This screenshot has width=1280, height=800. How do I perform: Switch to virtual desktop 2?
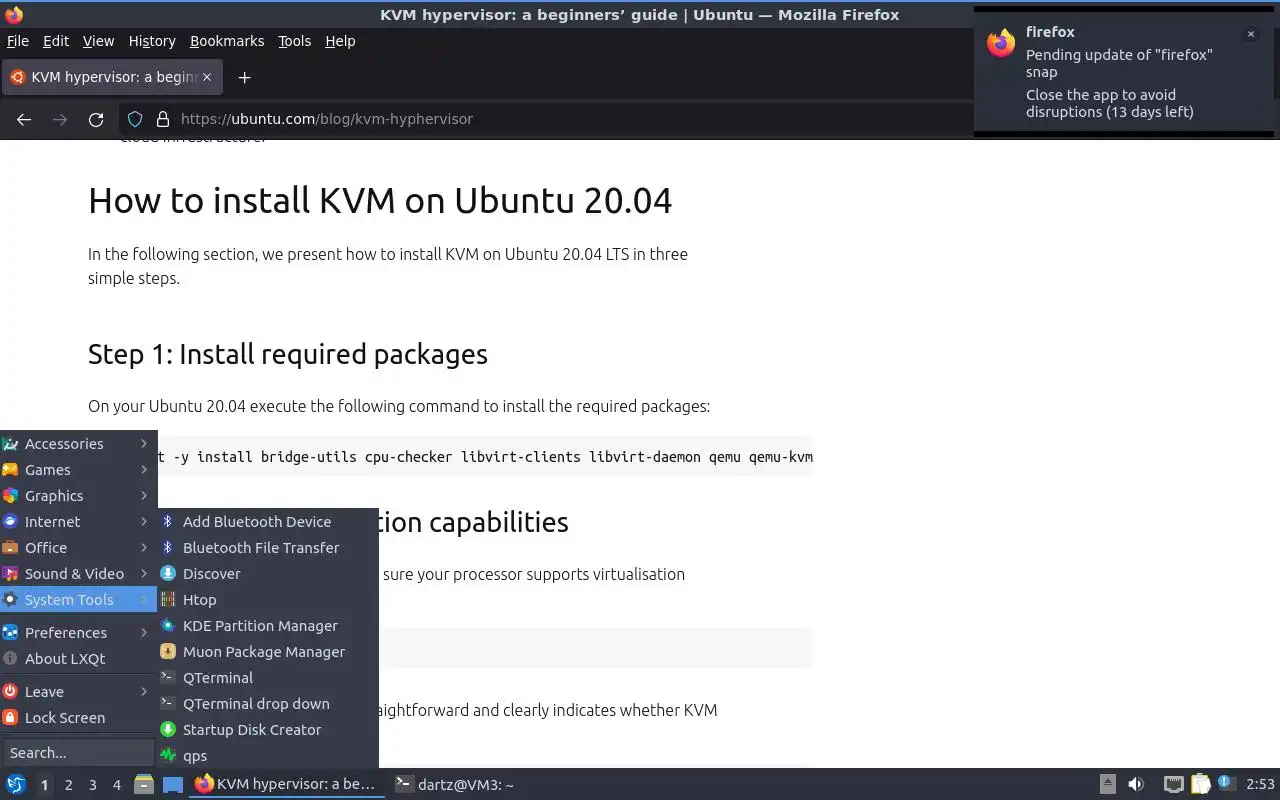click(x=68, y=785)
